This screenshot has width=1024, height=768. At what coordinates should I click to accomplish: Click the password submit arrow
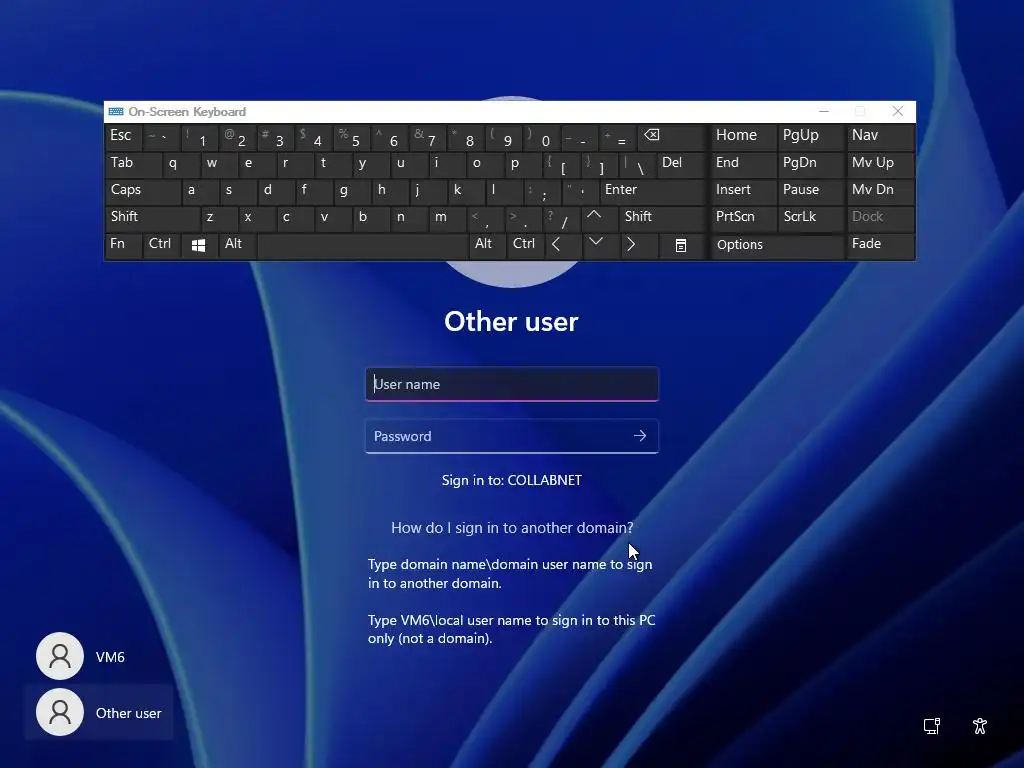click(x=640, y=436)
